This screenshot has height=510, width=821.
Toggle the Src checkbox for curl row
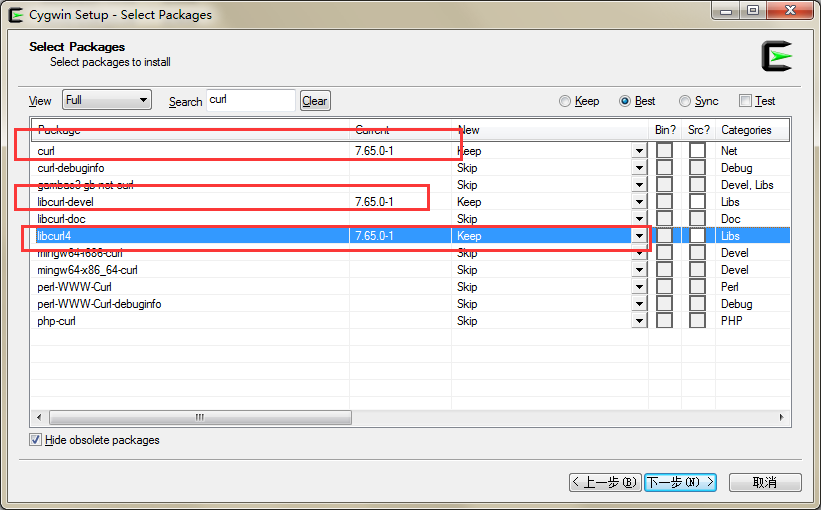[697, 151]
